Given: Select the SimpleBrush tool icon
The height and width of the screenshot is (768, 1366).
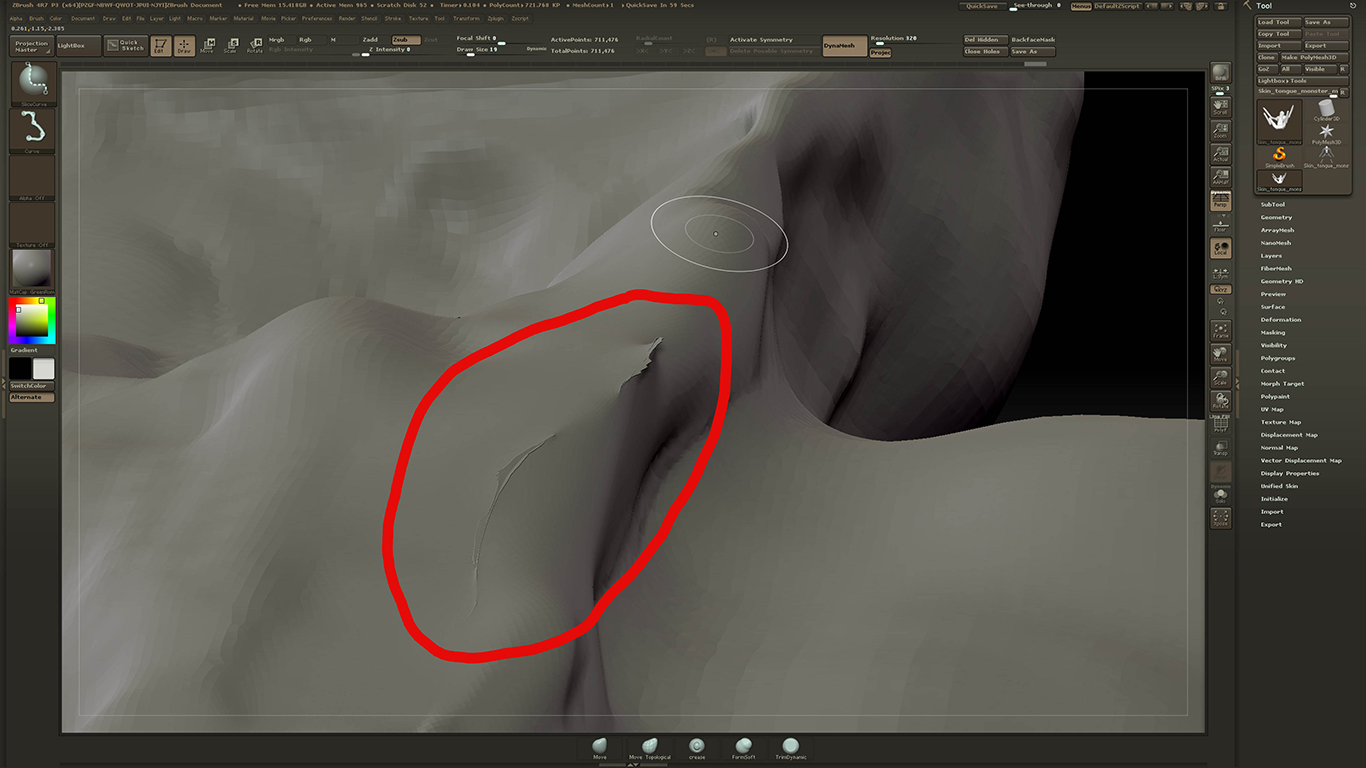Looking at the screenshot, I should pyautogui.click(x=1279, y=155).
